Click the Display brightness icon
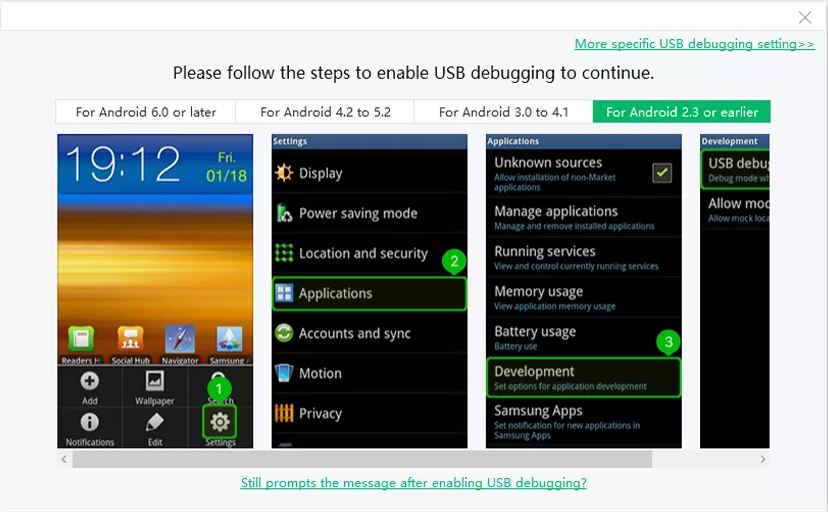Screen dimensions: 828x512 click(x=284, y=173)
